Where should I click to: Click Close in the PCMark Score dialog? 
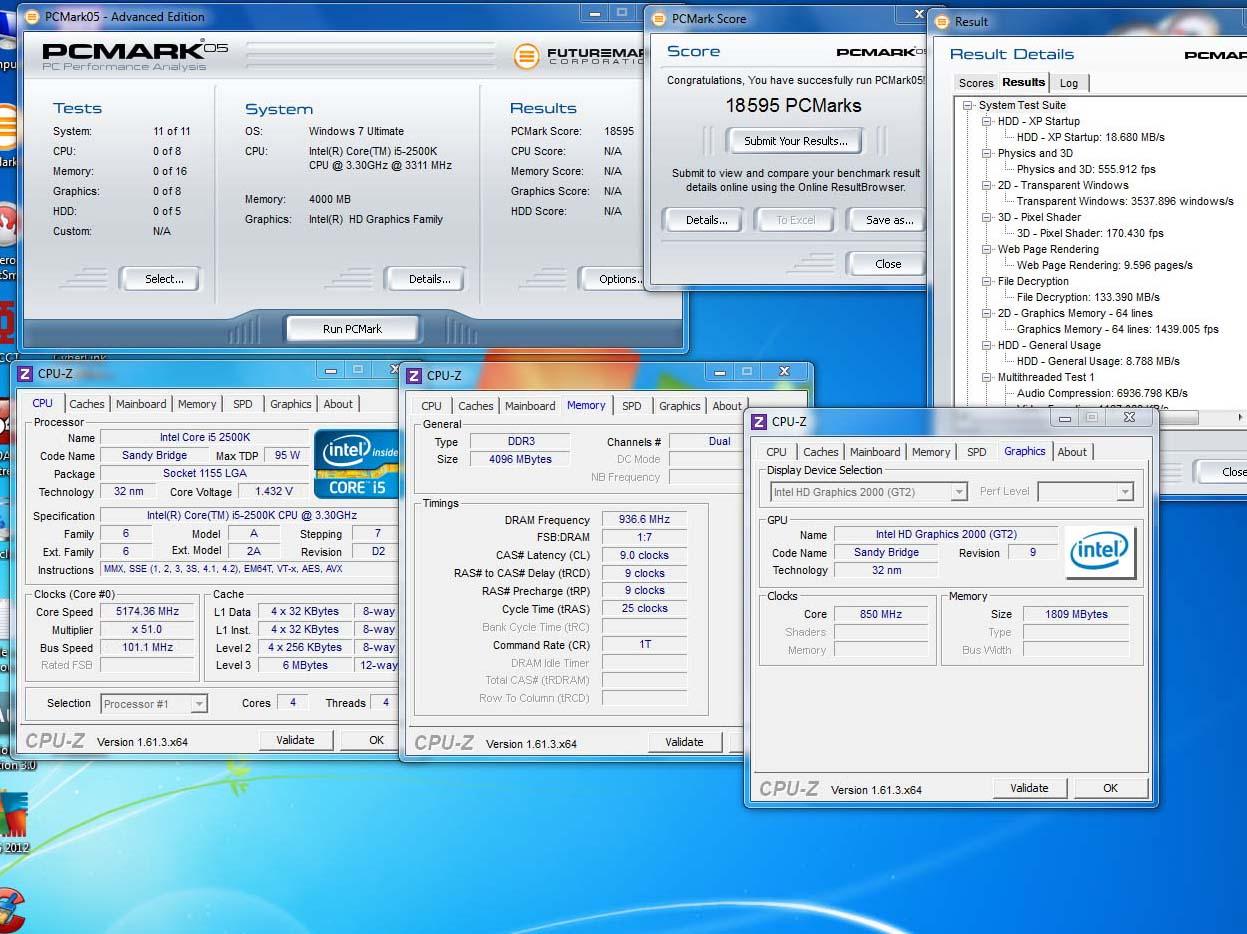point(886,264)
